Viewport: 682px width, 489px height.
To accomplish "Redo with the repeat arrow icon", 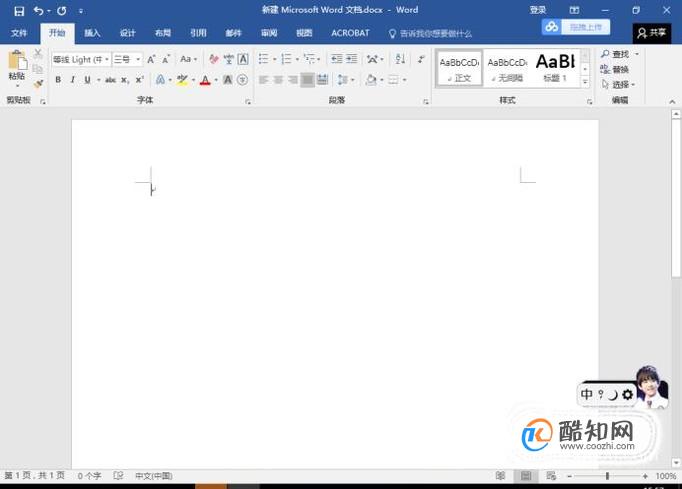I will tap(62, 11).
